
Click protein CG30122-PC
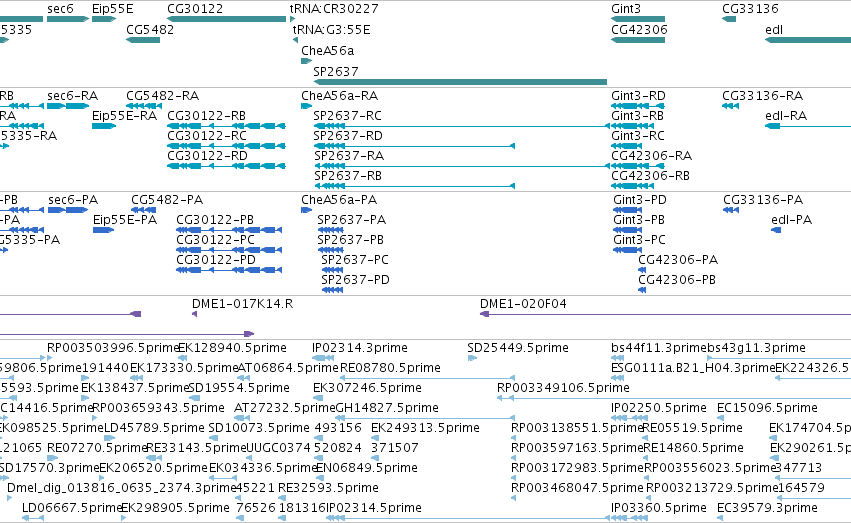tap(229, 250)
